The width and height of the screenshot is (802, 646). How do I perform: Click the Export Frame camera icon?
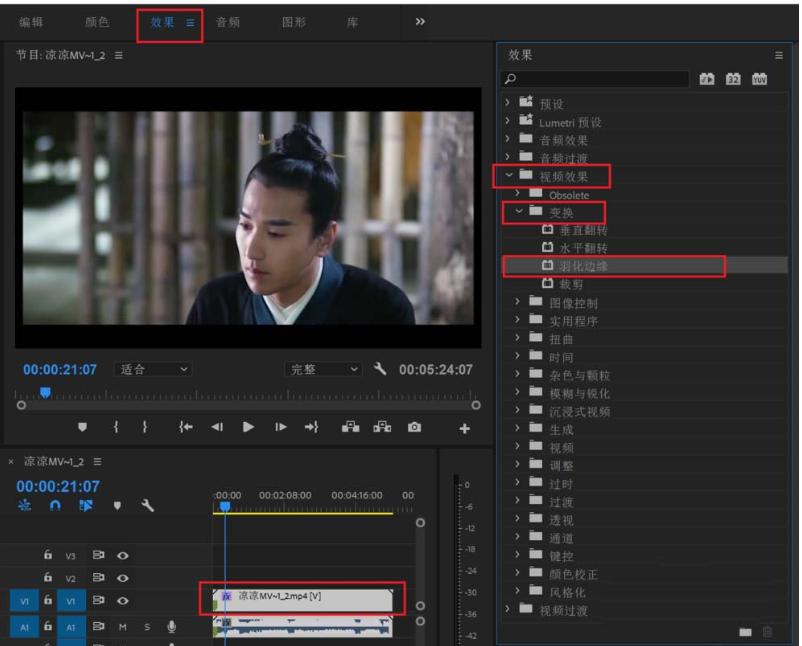tap(414, 427)
